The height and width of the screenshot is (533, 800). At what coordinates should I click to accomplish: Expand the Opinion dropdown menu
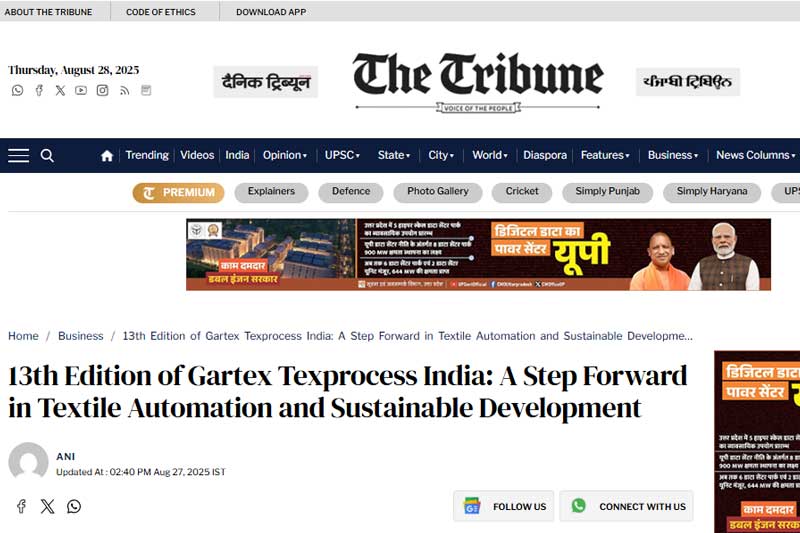(285, 155)
